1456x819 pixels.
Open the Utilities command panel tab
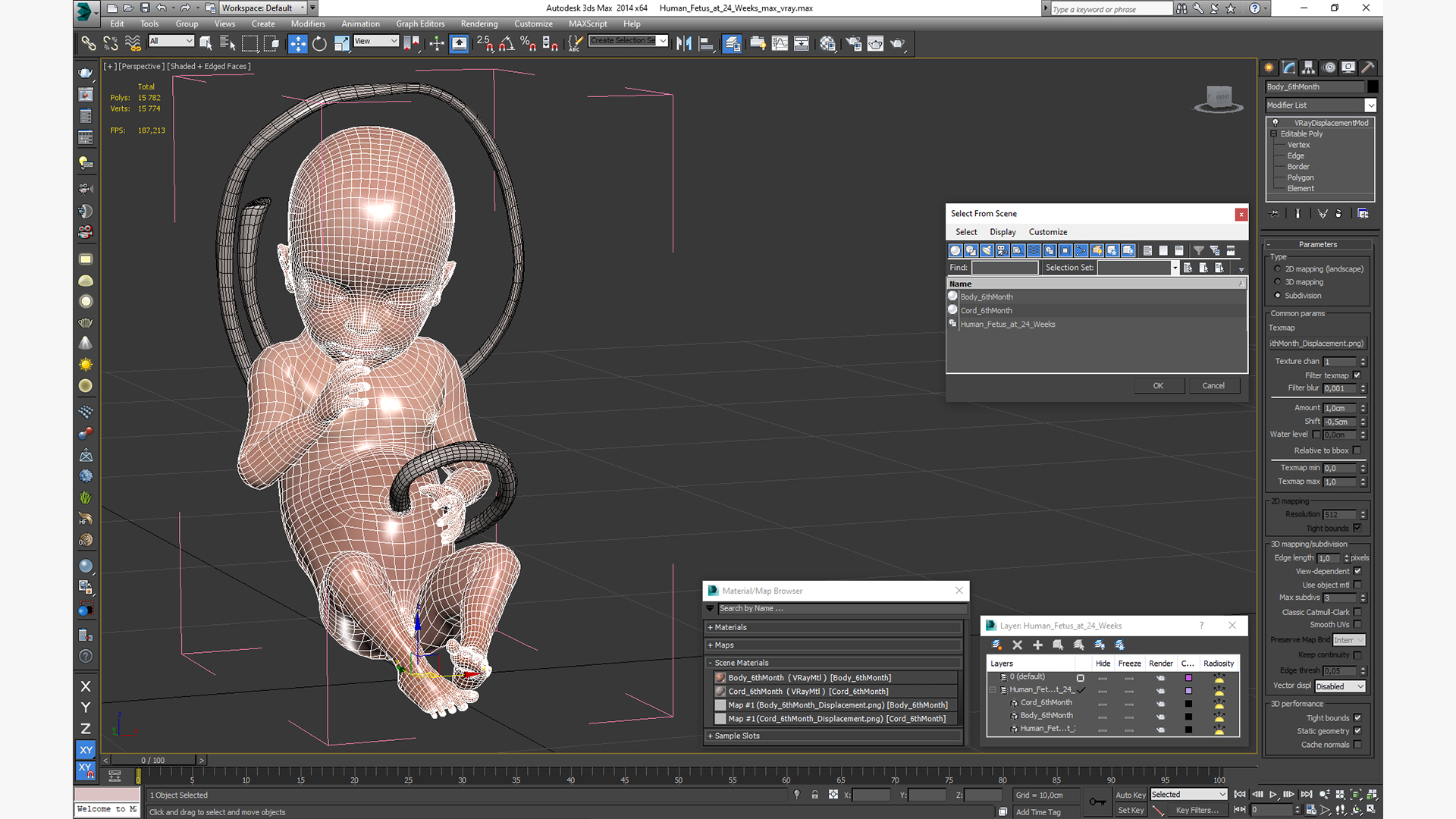click(x=1368, y=67)
